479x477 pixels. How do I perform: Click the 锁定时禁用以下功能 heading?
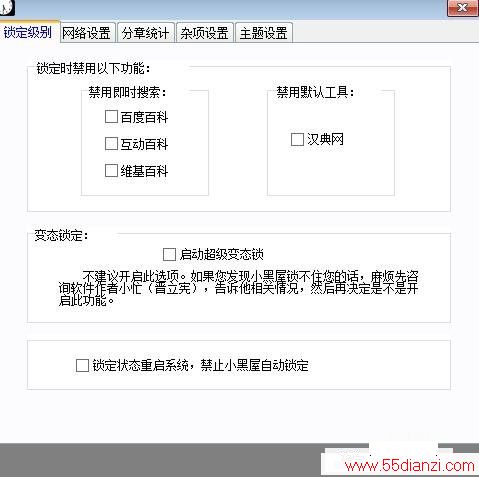[x=93, y=69]
